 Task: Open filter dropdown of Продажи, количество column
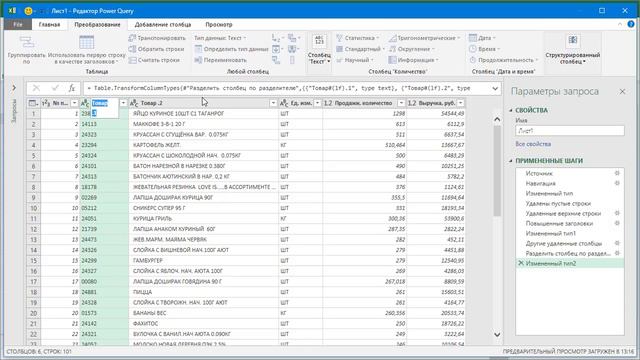401,103
